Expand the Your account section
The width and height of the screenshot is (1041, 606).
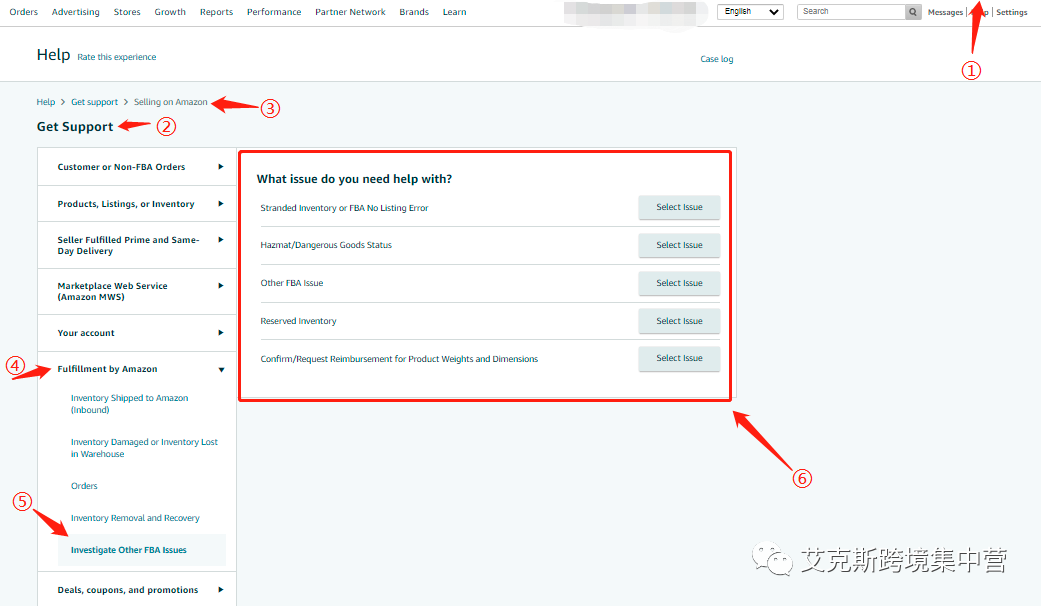coord(136,333)
